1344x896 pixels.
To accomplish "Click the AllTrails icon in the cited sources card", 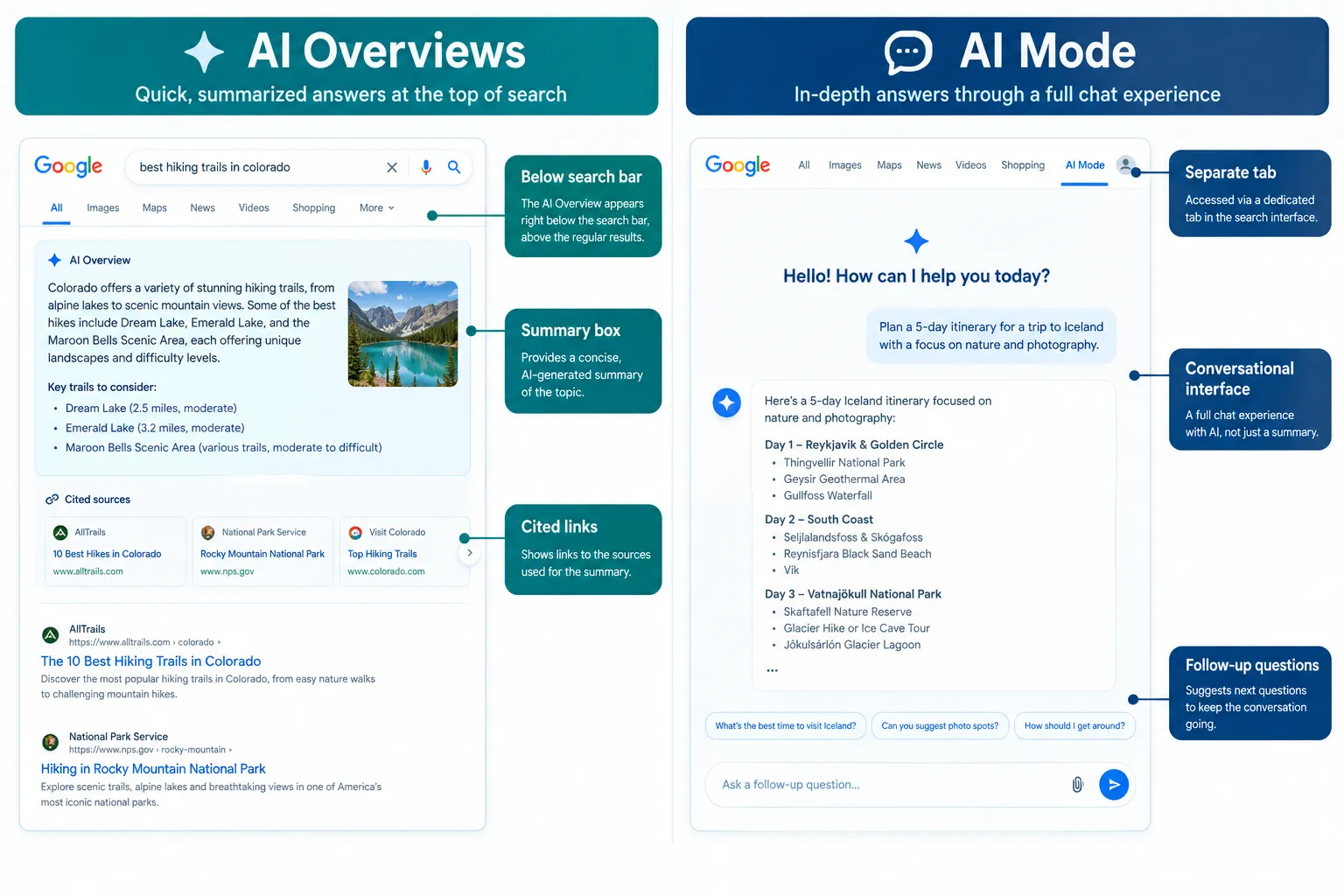I will click(60, 532).
